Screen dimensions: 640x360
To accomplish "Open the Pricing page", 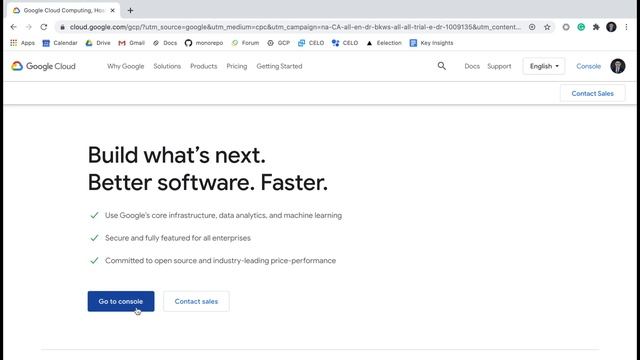I will pyautogui.click(x=237, y=66).
